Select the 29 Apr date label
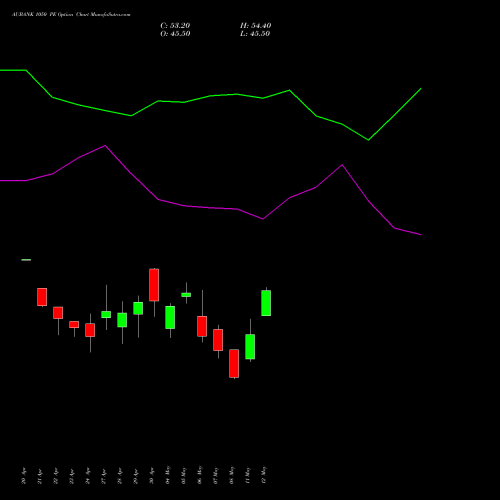This screenshot has height=500, width=500. pyautogui.click(x=136, y=476)
